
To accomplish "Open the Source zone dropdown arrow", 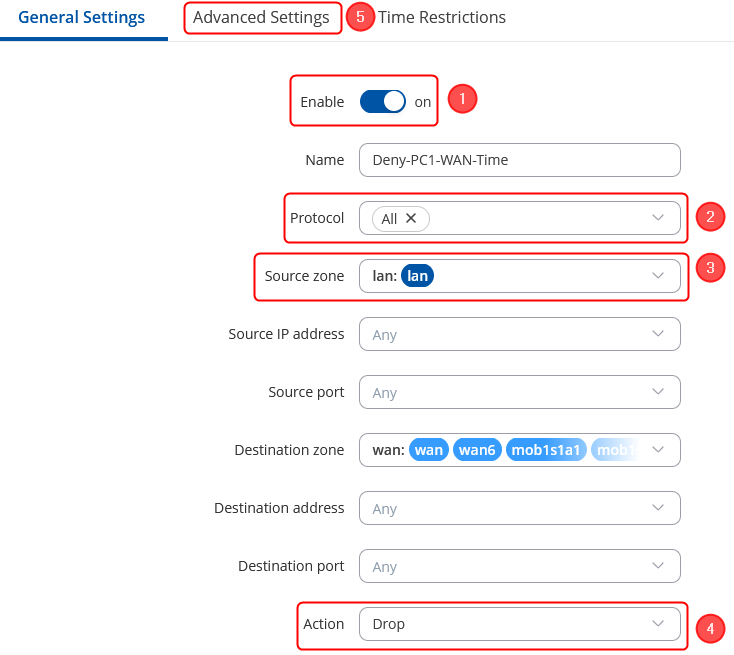I will tap(658, 276).
